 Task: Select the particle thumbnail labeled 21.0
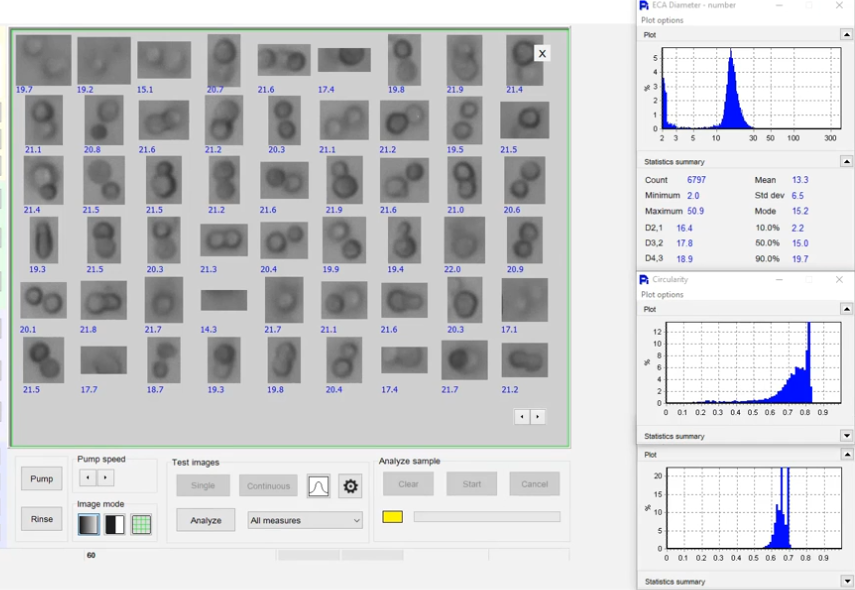click(x=465, y=180)
